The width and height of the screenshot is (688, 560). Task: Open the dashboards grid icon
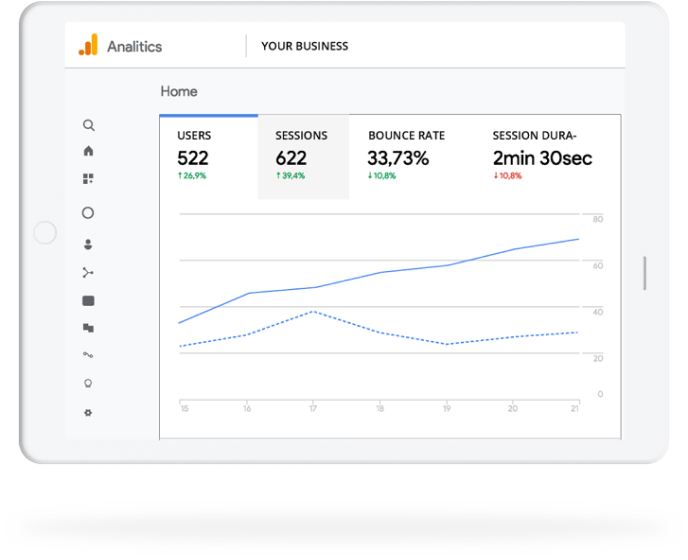[x=88, y=179]
